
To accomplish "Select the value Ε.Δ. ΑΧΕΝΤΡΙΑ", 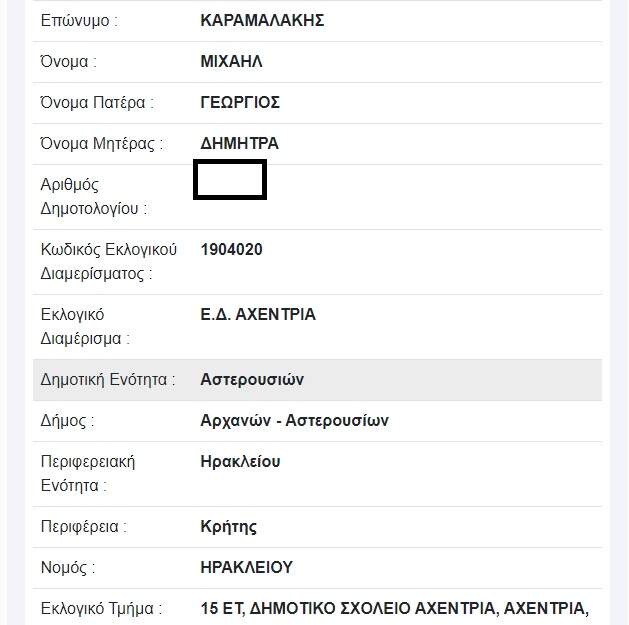I will pyautogui.click(x=258, y=315).
